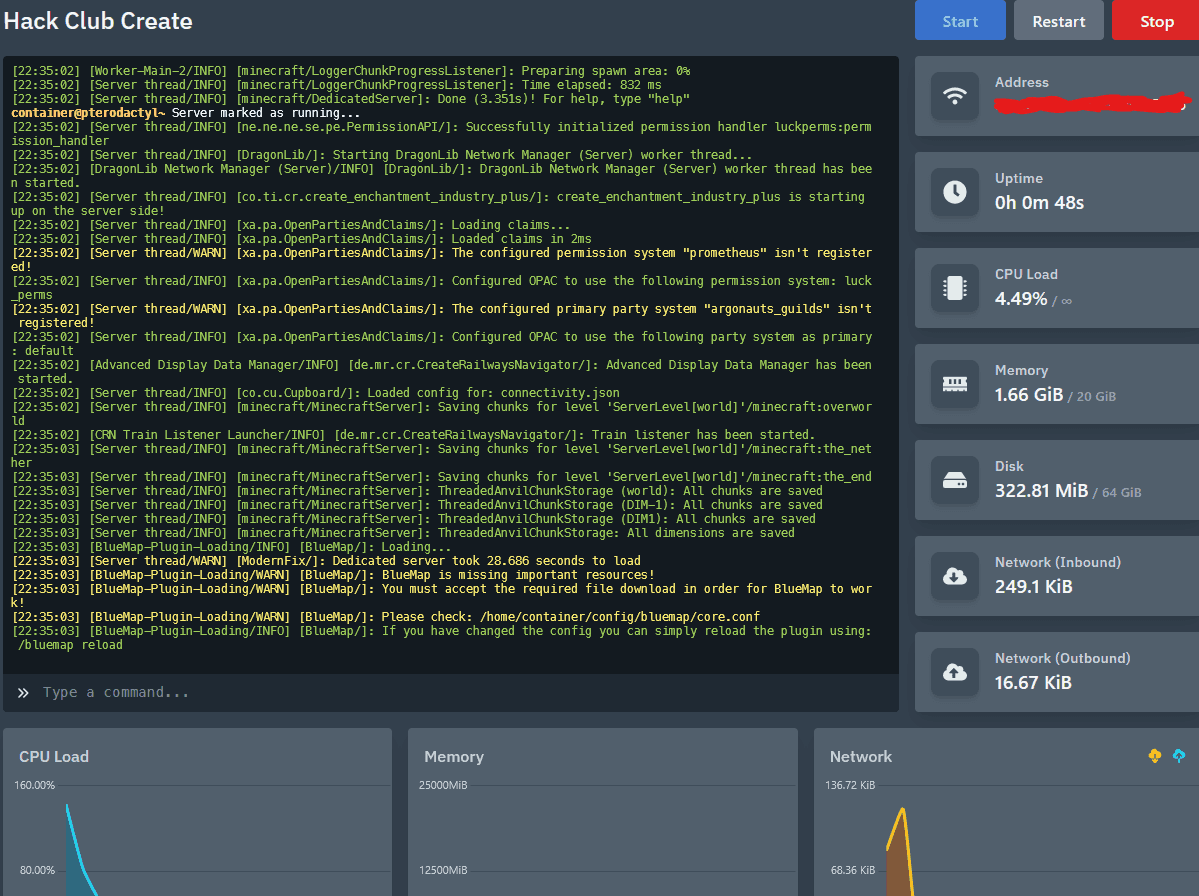
Task: Click the 136.72 KiB label in Network graph
Action: (x=850, y=785)
